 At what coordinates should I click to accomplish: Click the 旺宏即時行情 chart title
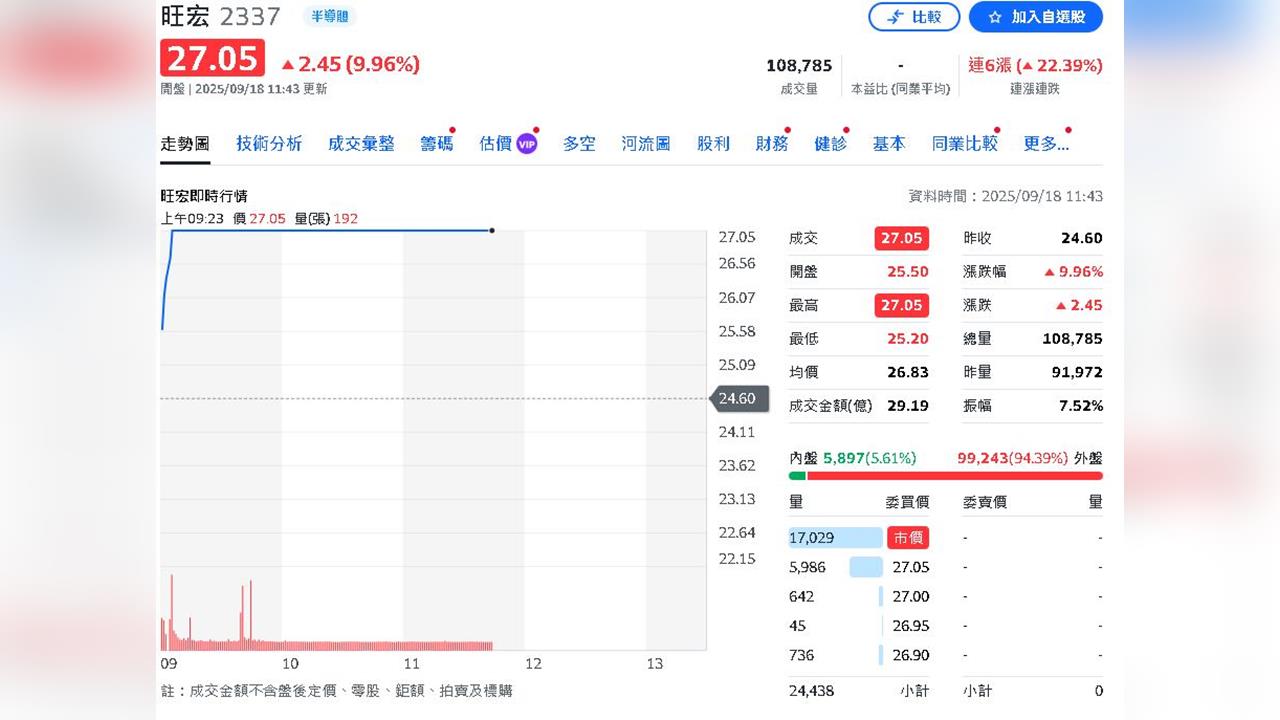tap(205, 196)
